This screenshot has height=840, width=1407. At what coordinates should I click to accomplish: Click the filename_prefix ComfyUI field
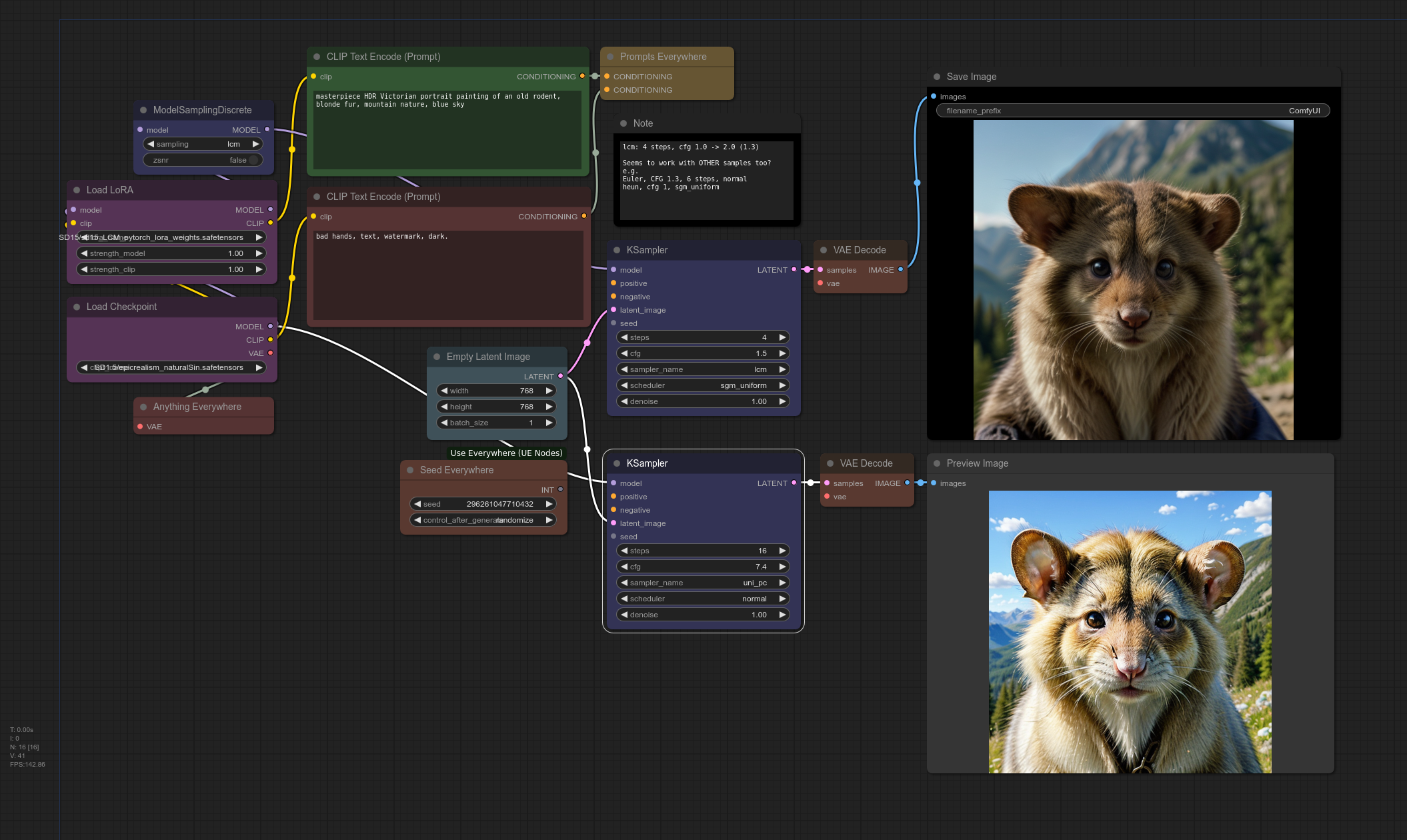click(x=1132, y=111)
